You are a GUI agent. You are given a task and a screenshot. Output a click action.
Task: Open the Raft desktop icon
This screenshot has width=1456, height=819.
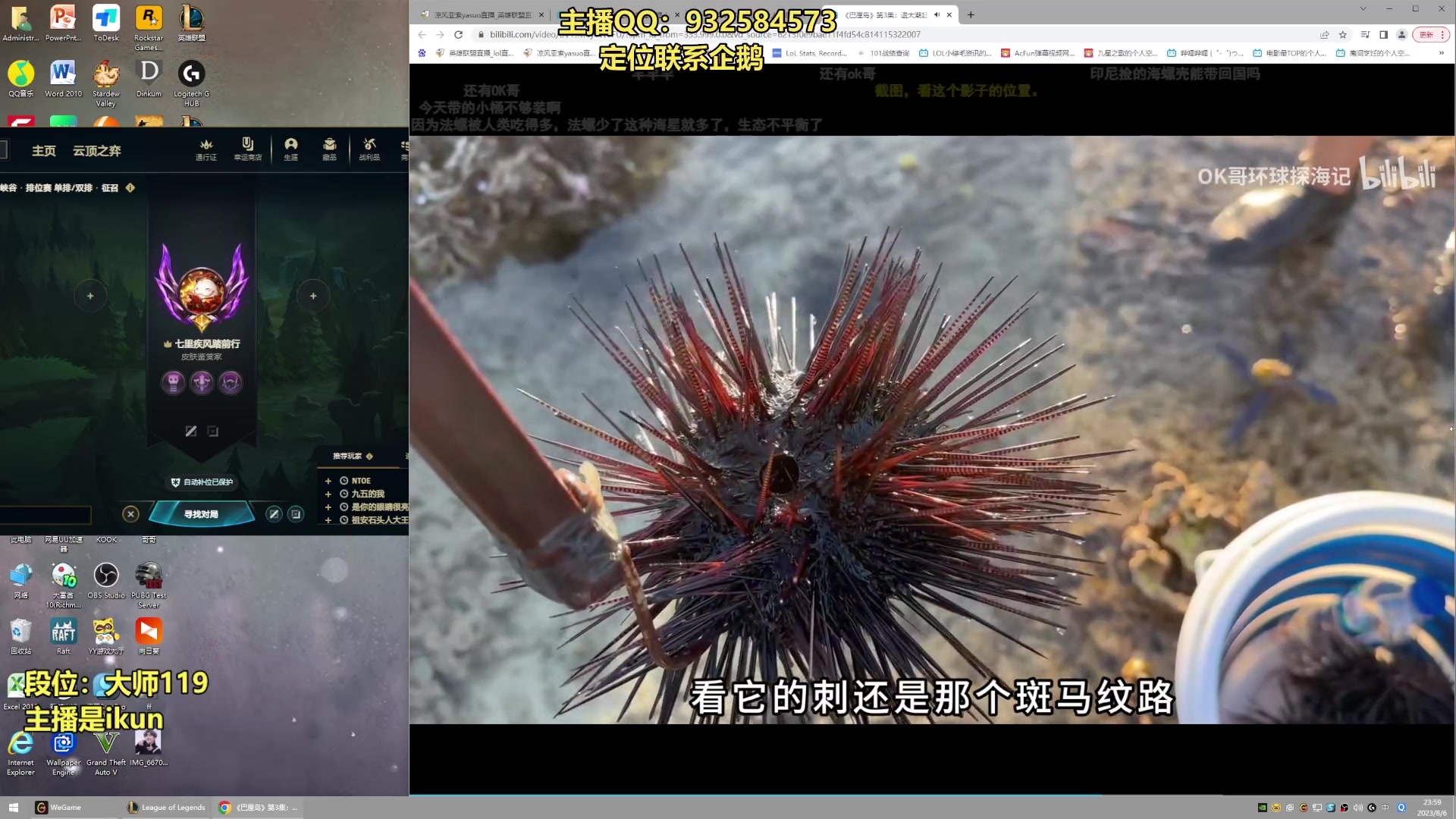point(64,636)
